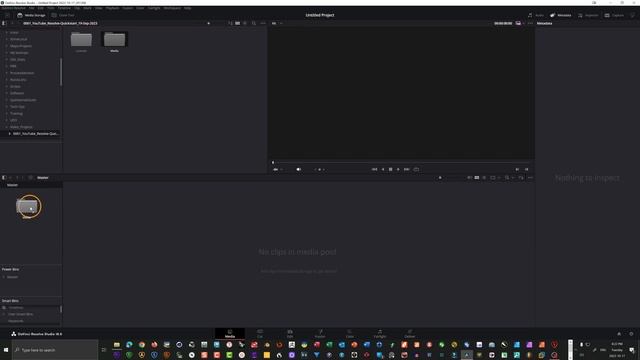Go to first frame in viewer
Viewport: 640px width, 360px height.
point(374,169)
